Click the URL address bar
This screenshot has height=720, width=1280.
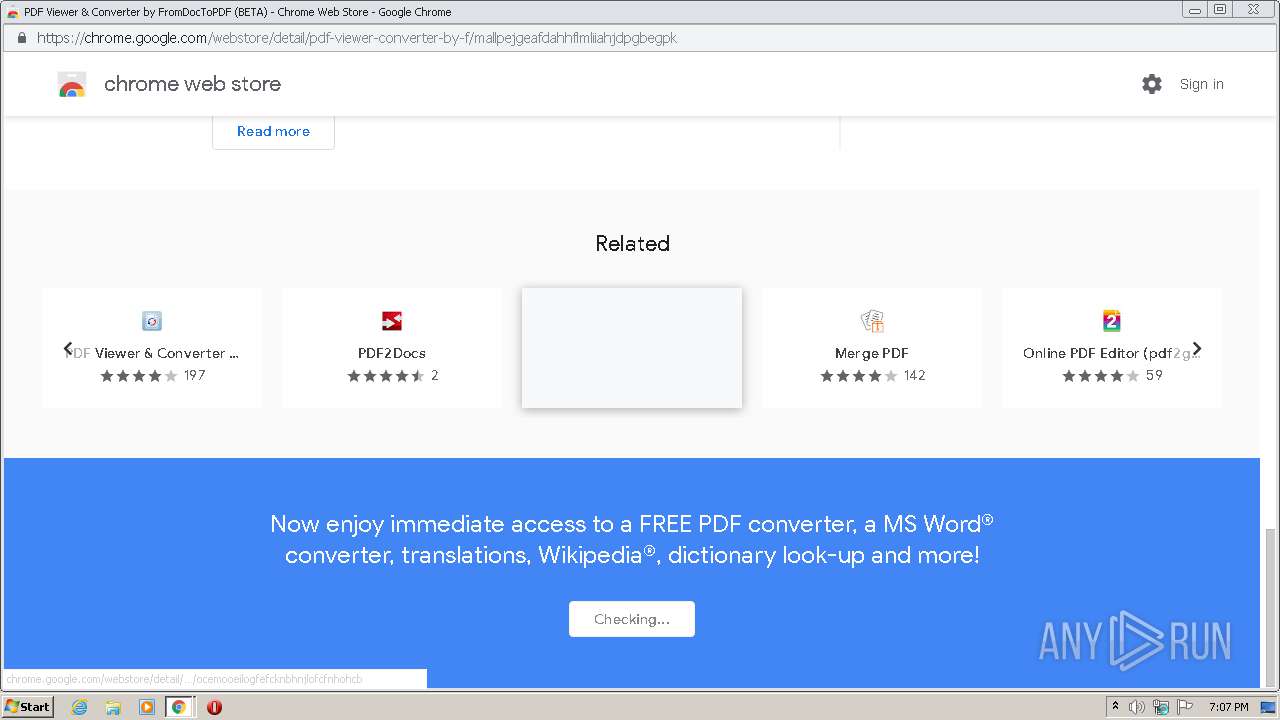640,38
